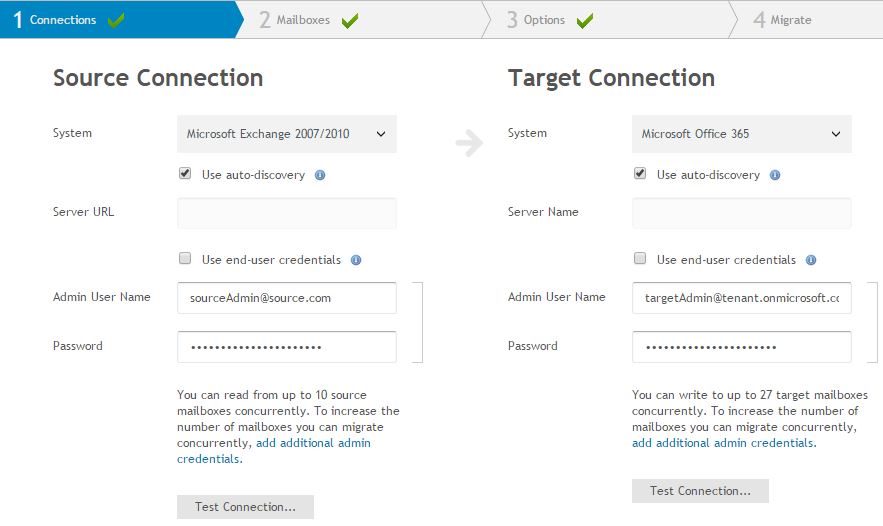Click target add additional admin credentials link
The width and height of the screenshot is (883, 526).
click(x=724, y=443)
